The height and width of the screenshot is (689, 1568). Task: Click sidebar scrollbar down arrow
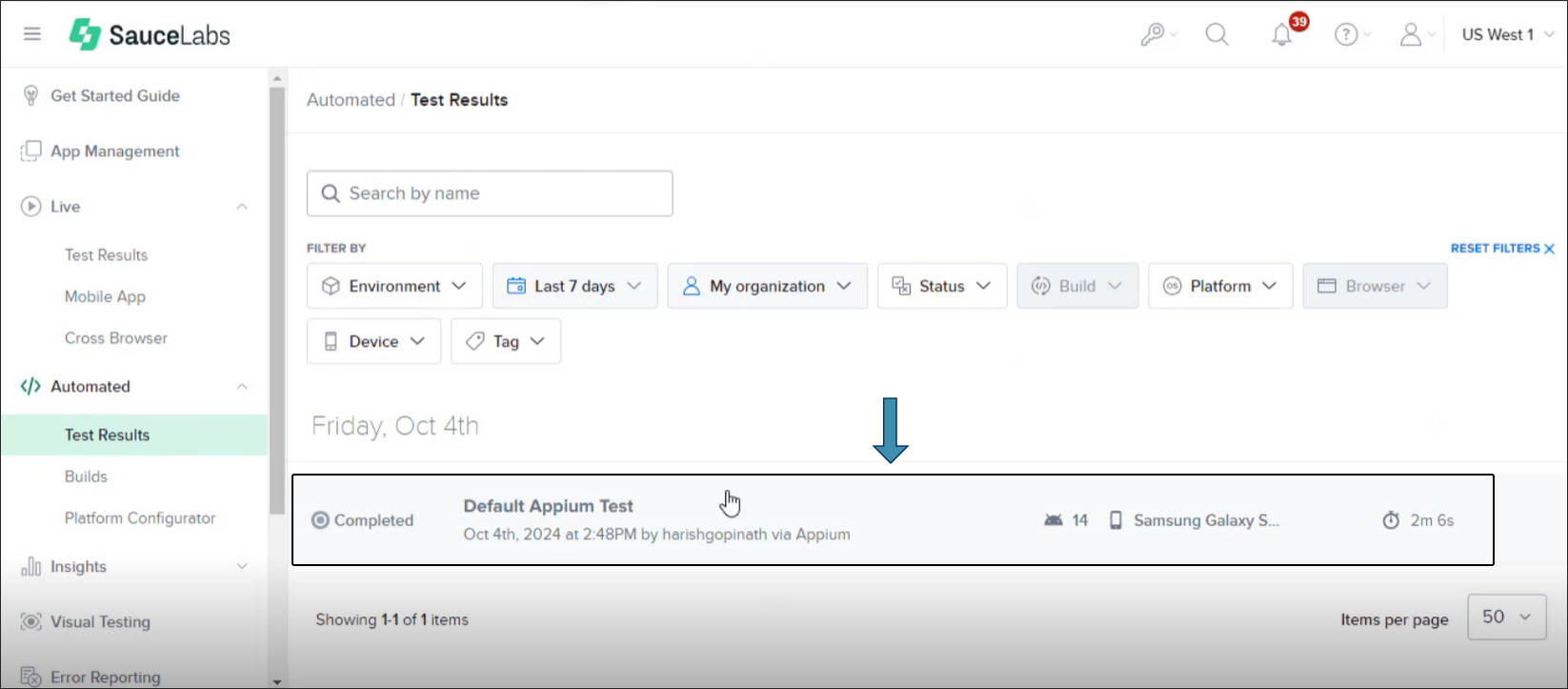pyautogui.click(x=277, y=681)
